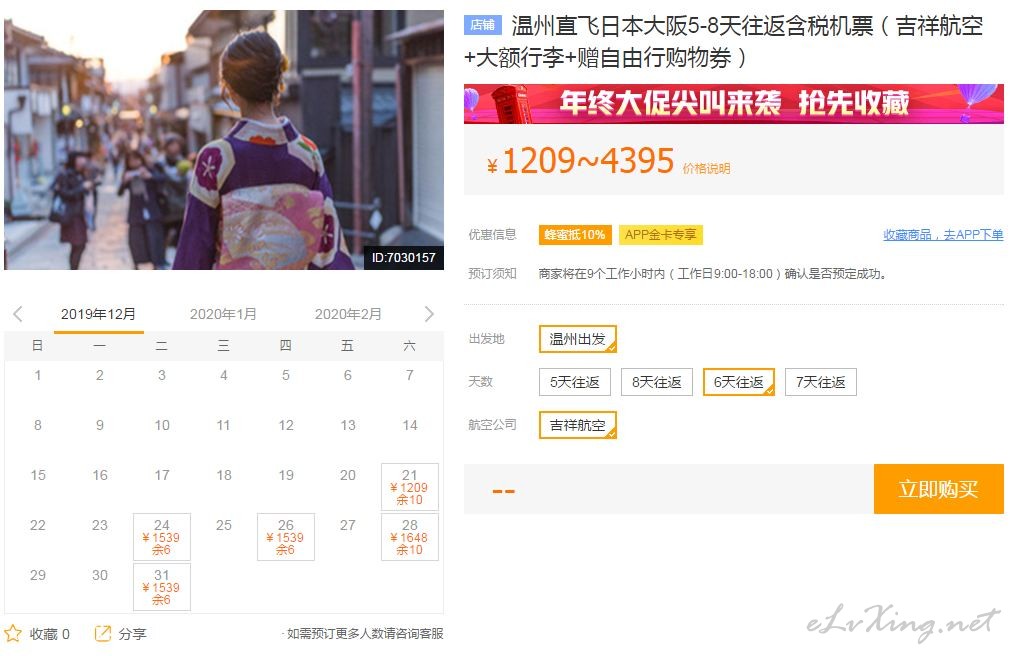Click the star favorite icon
The height and width of the screenshot is (656, 1011).
click(x=13, y=633)
